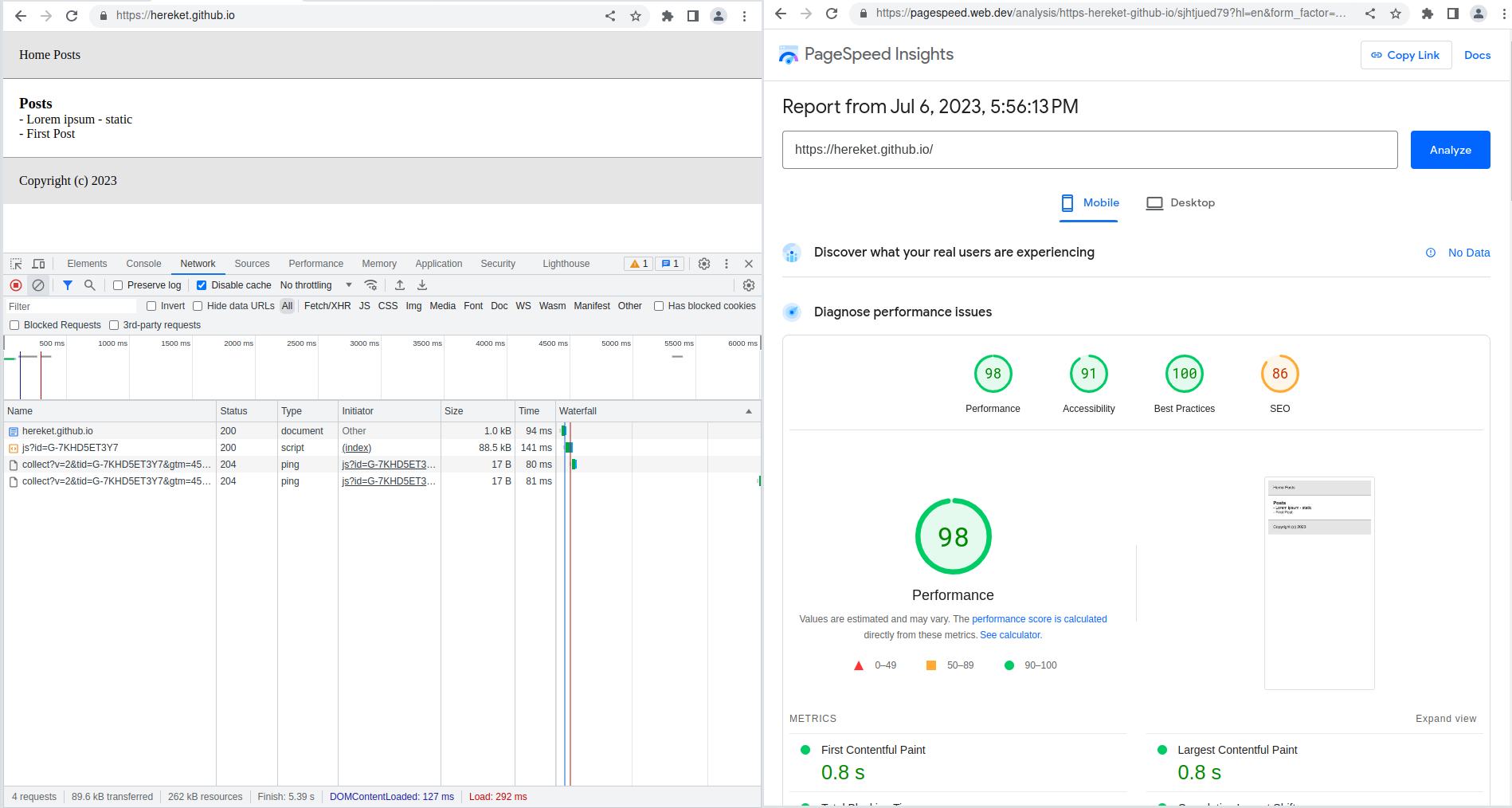
Task: Open the Lighthouse tab
Action: 566,264
